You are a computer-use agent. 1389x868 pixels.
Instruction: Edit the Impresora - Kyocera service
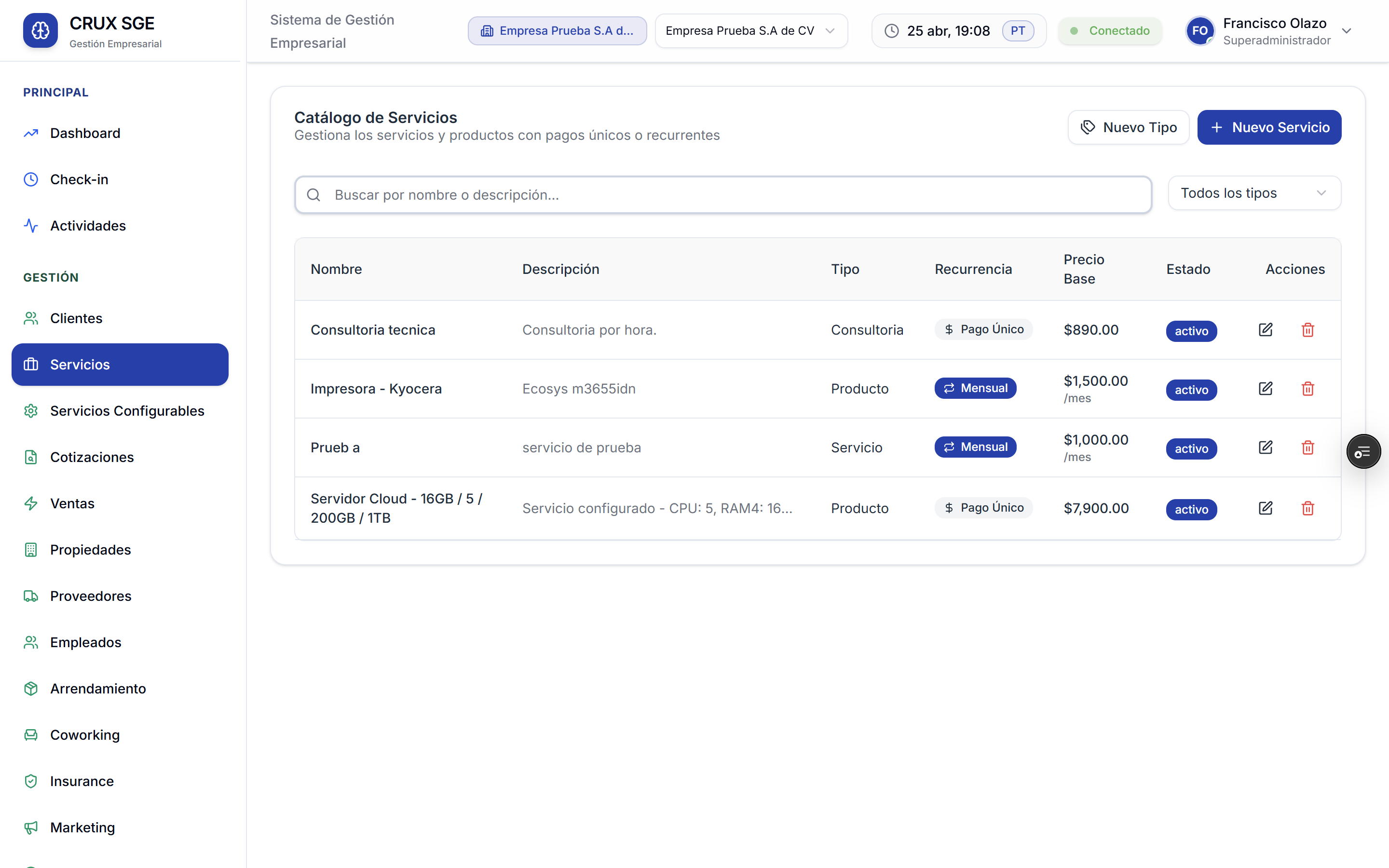click(x=1265, y=389)
